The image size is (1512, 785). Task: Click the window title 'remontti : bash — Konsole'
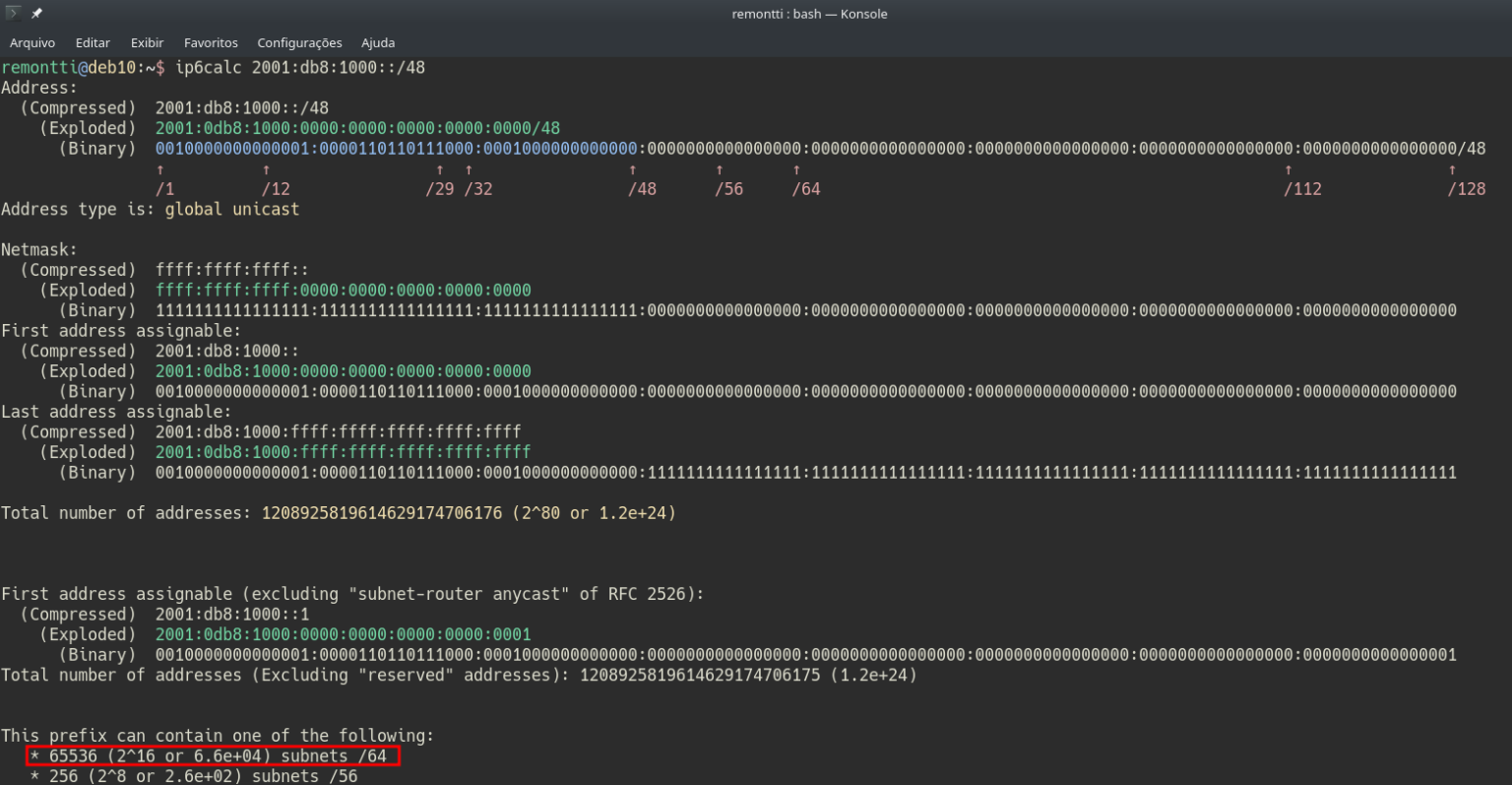[809, 14]
